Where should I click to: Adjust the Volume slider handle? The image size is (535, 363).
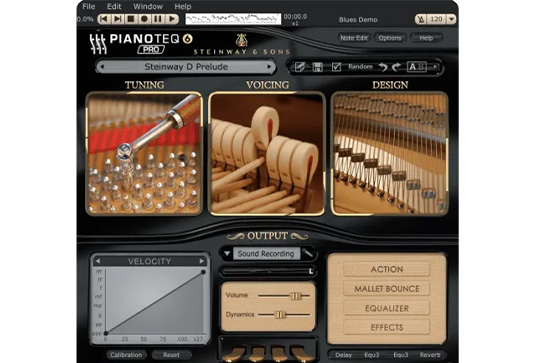click(x=295, y=296)
